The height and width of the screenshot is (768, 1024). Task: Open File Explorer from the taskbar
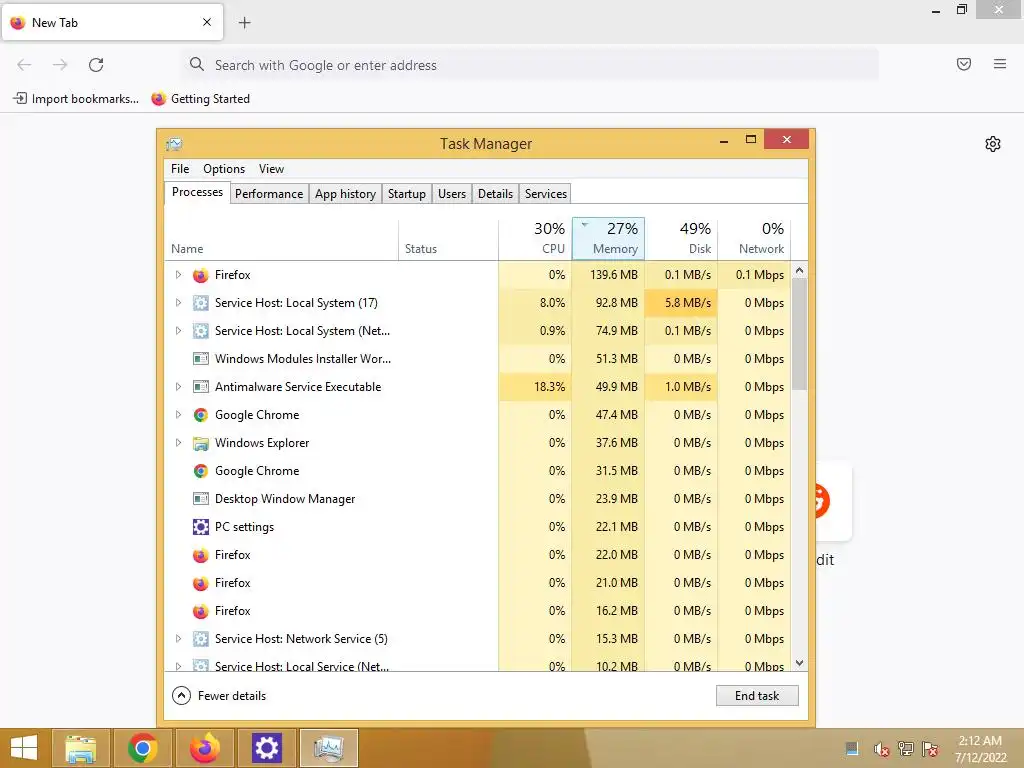pos(80,748)
